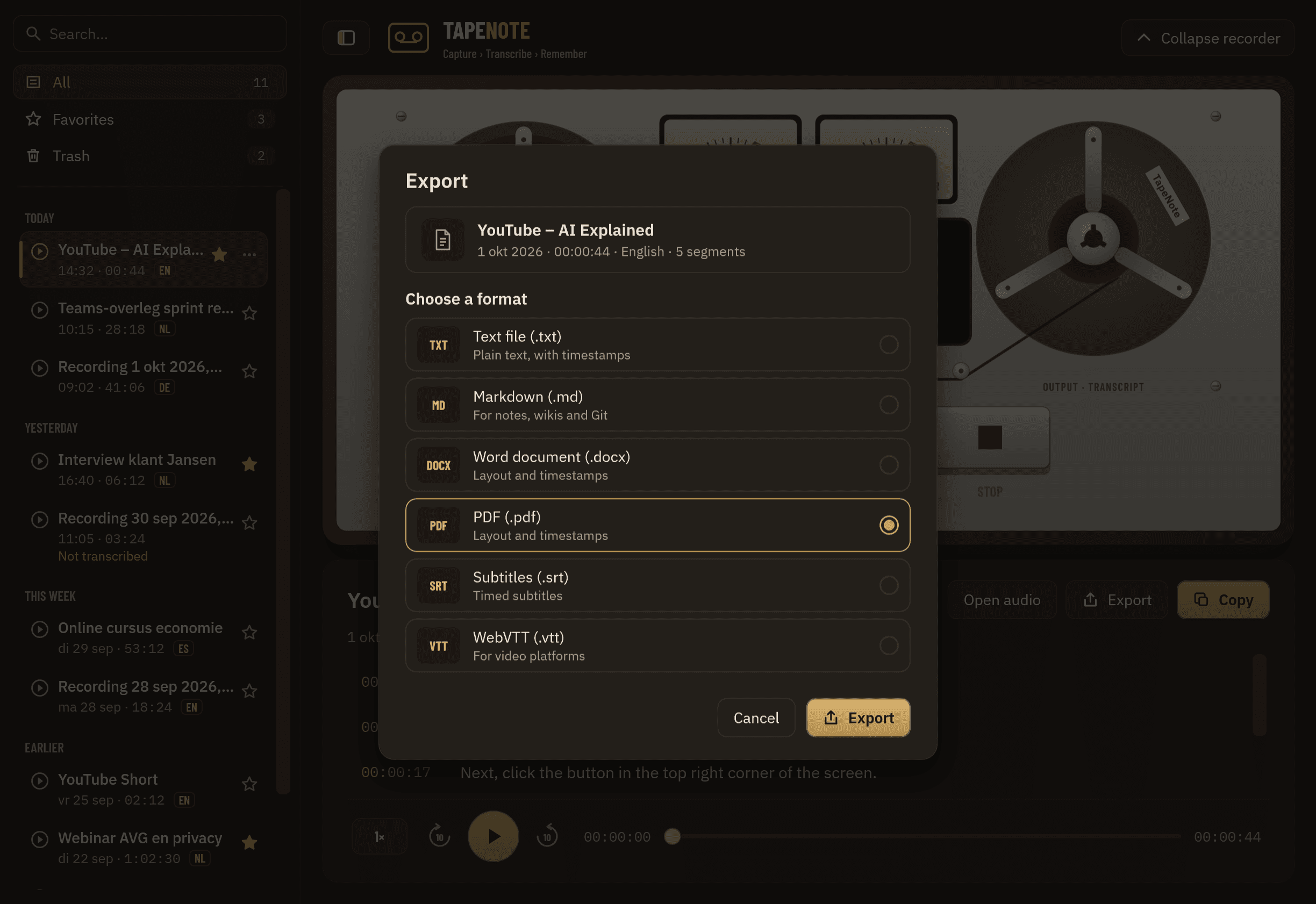The image size is (1316, 904).
Task: Focus the Search input field
Action: [149, 34]
